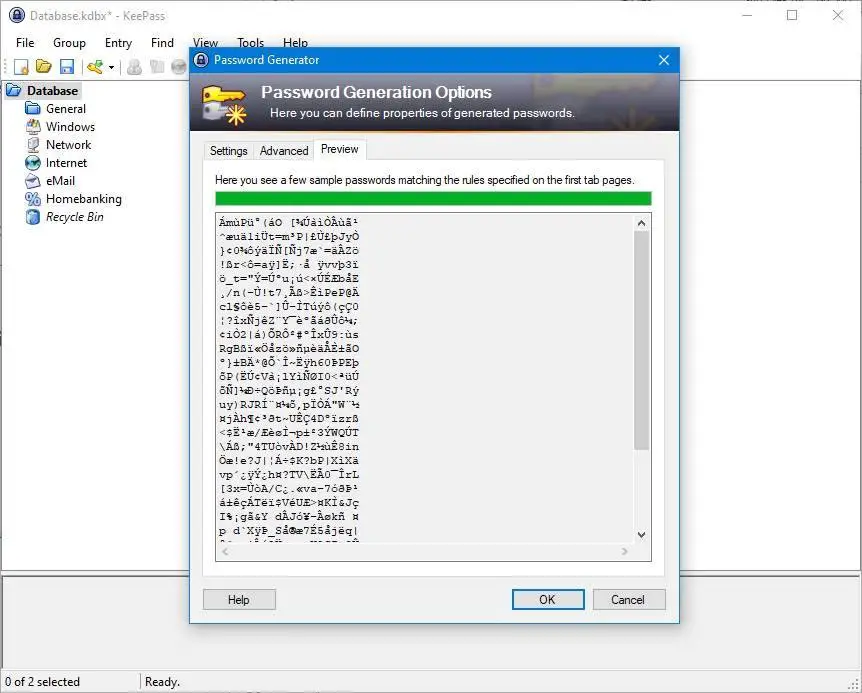
Task: Open the Add Entry dropdown arrow
Action: pyautogui.click(x=112, y=68)
